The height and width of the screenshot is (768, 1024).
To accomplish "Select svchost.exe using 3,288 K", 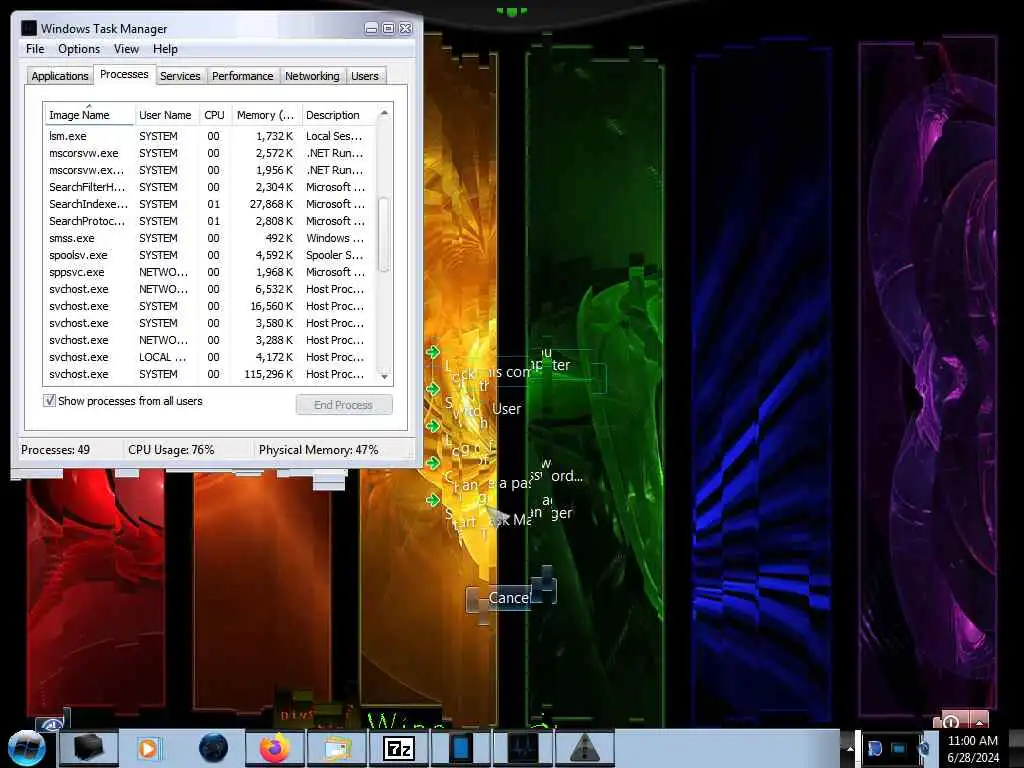I will [210, 340].
